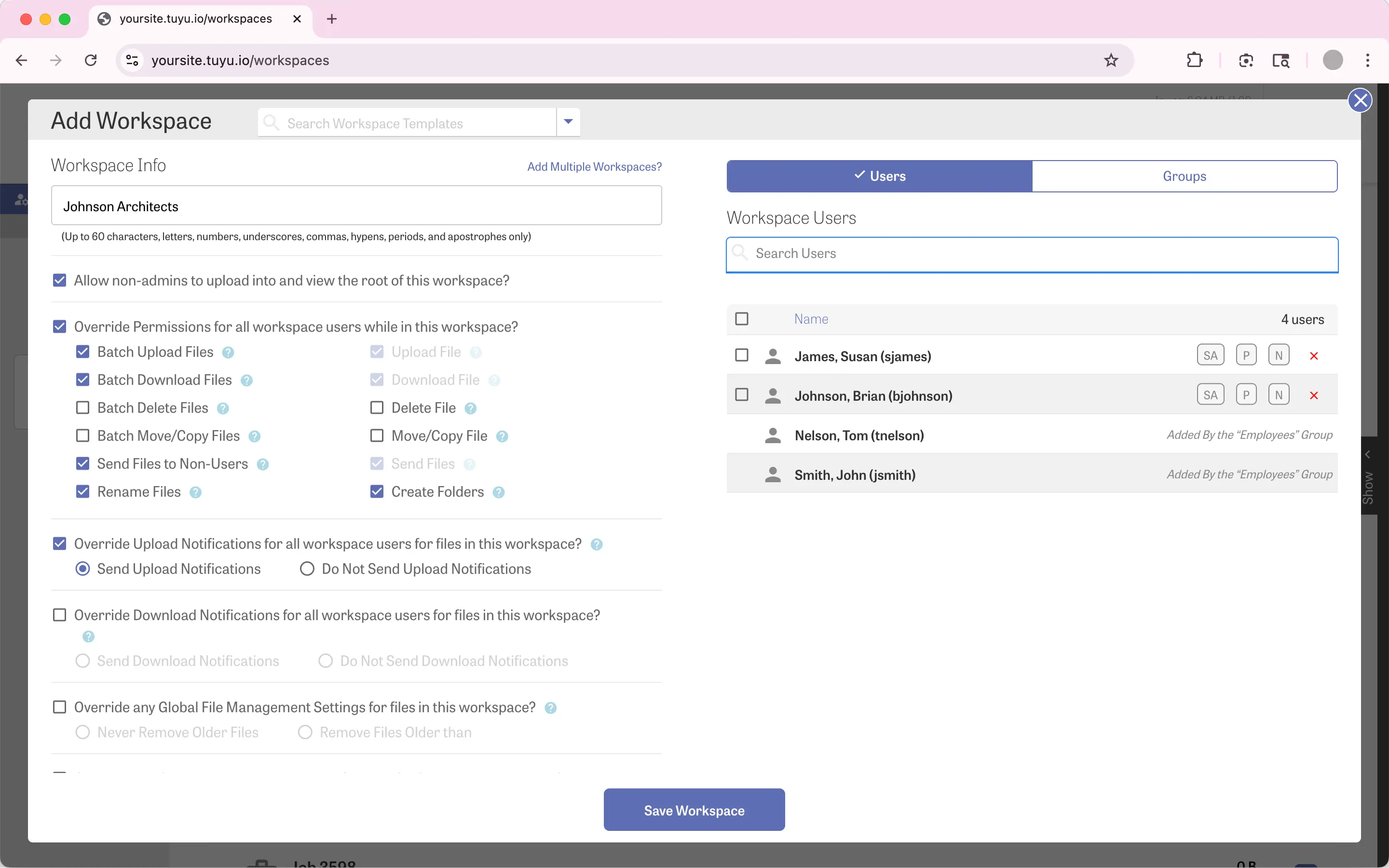Check Override Download Notifications option
Screen dimensions: 1389x868
[x=59, y=615]
